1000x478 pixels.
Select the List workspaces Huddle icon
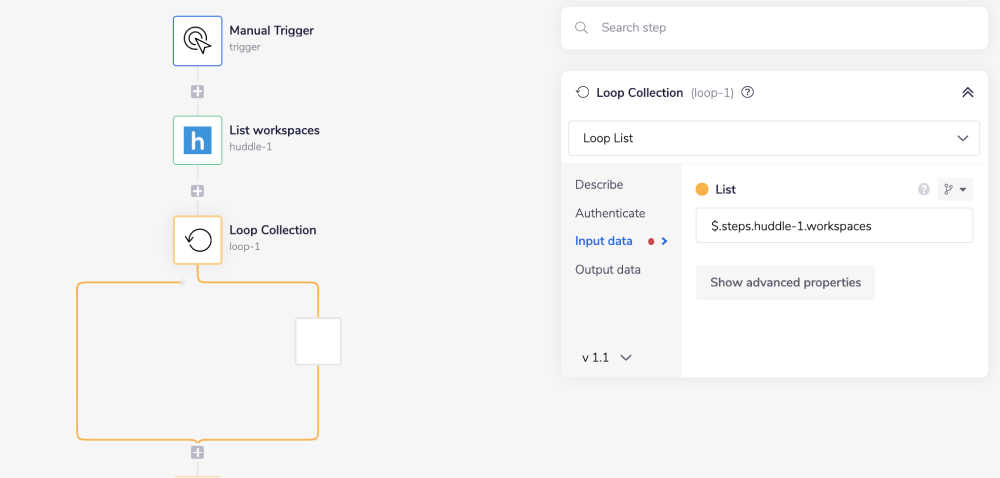[197, 140]
